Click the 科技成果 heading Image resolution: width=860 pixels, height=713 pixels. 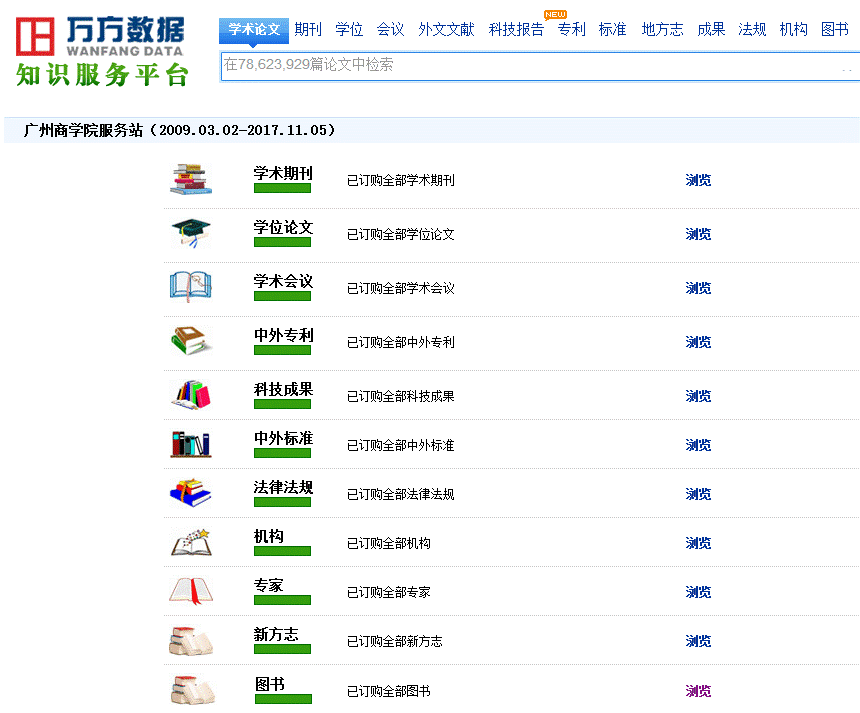pos(283,389)
